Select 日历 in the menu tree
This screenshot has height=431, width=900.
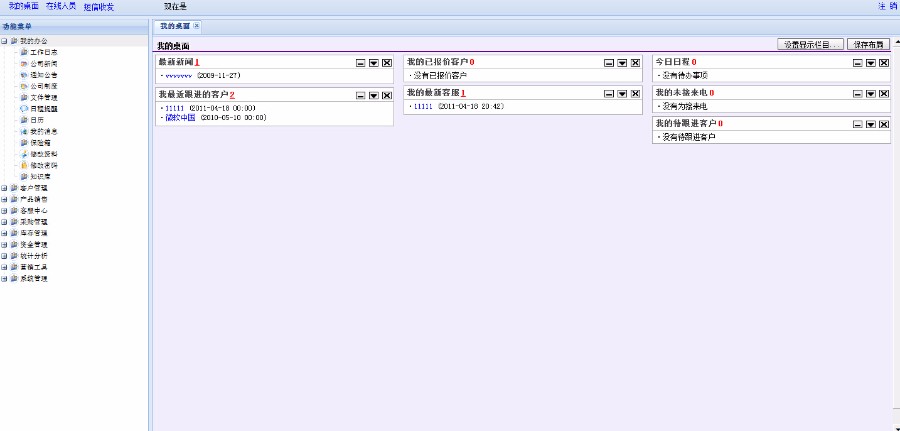point(37,120)
